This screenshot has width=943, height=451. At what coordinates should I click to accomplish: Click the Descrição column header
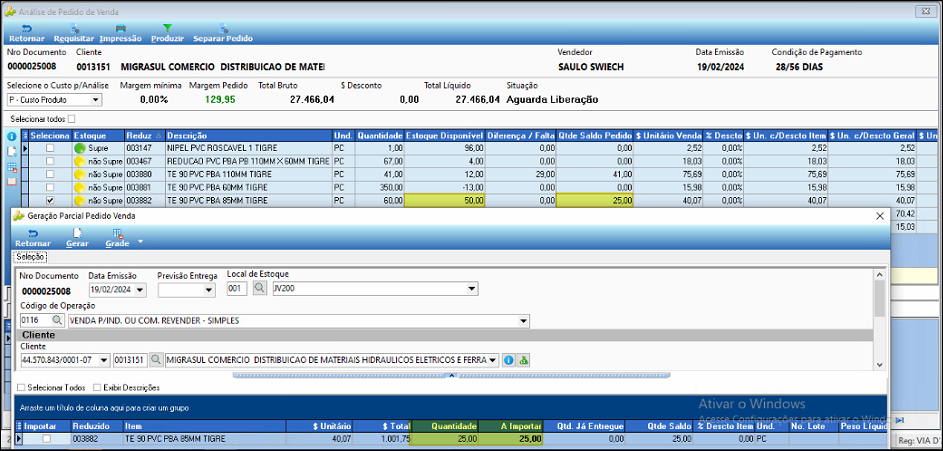[249, 136]
